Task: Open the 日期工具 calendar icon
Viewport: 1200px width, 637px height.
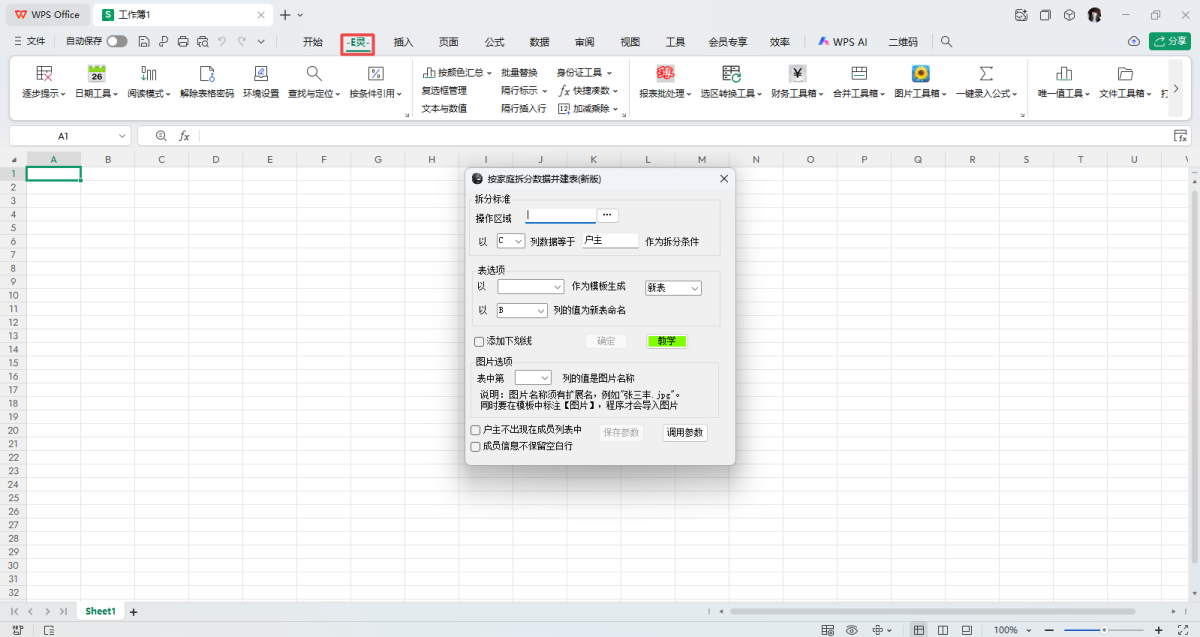Action: (x=96, y=74)
